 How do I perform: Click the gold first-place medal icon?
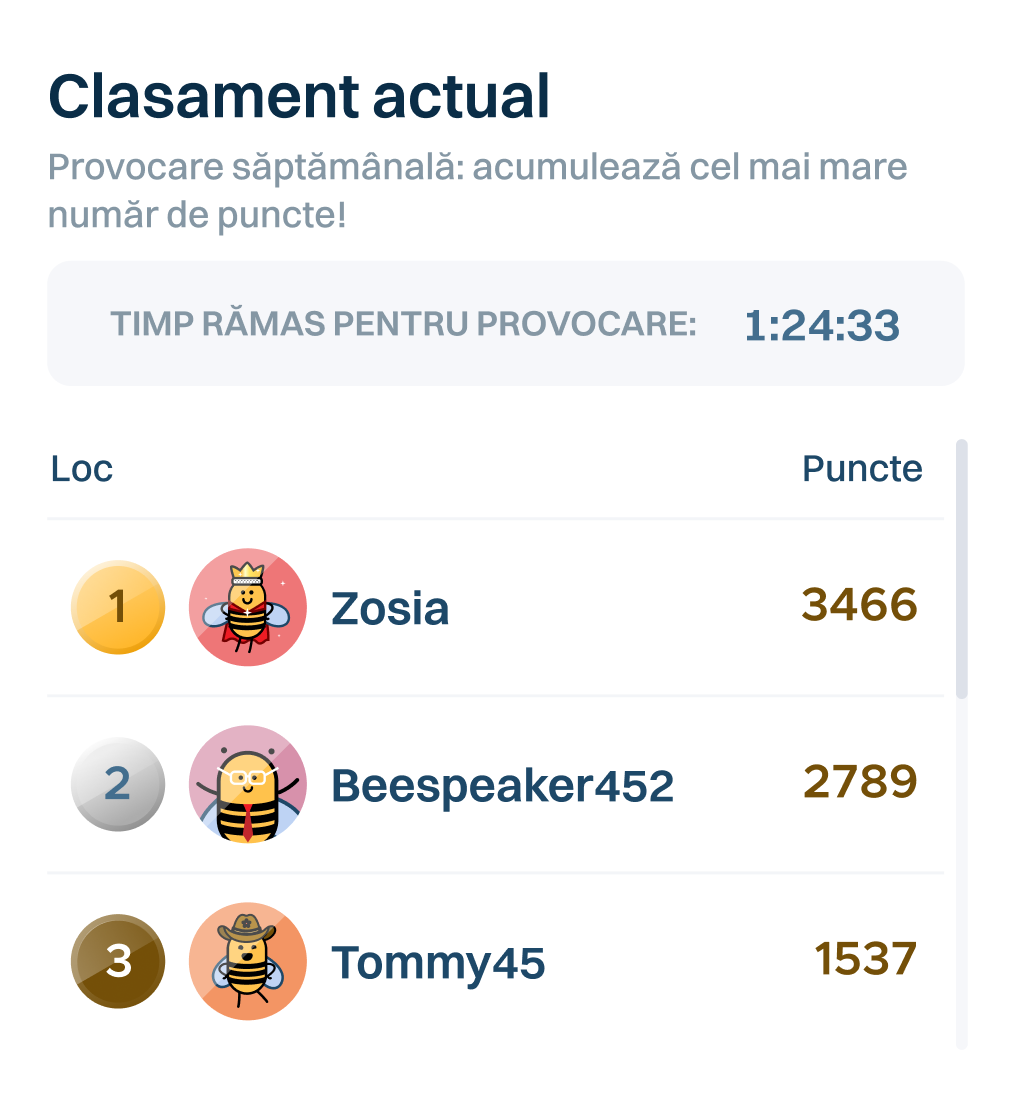pos(118,607)
